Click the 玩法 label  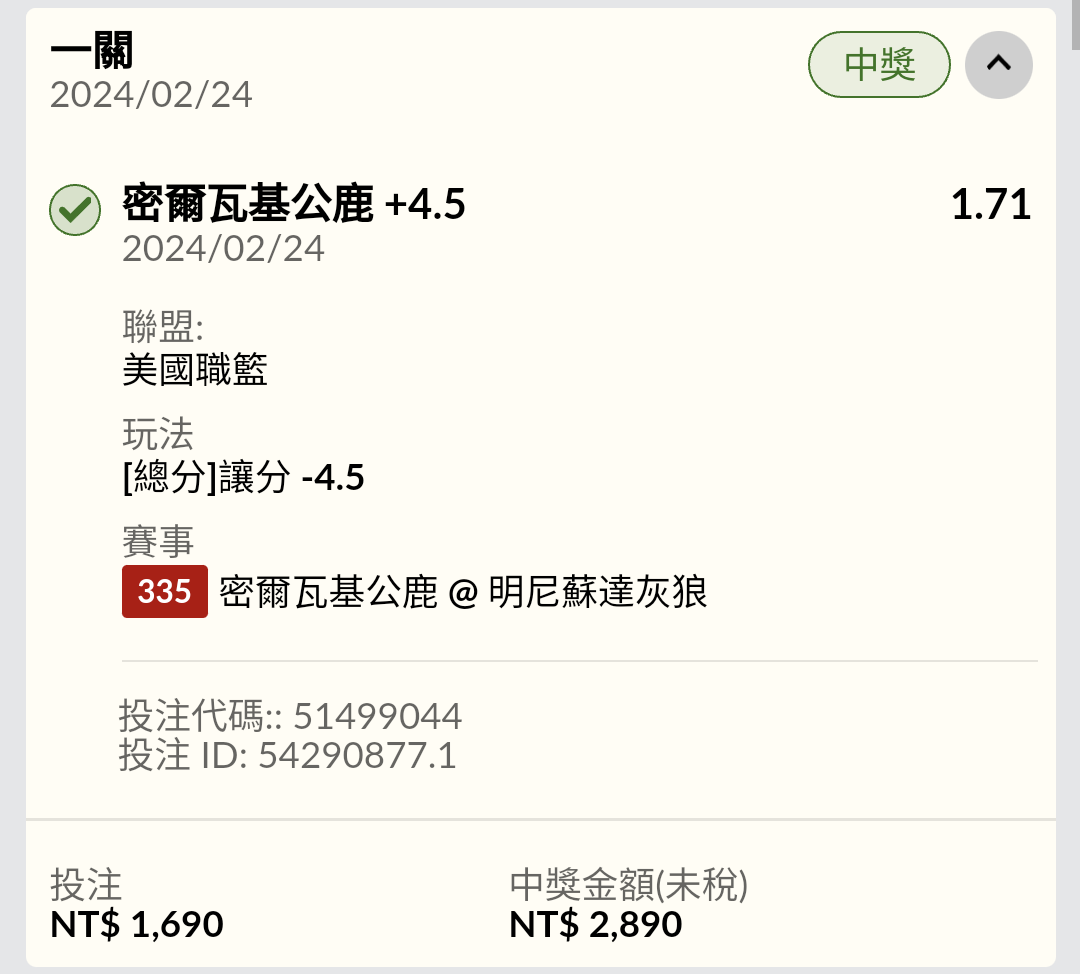click(x=158, y=434)
